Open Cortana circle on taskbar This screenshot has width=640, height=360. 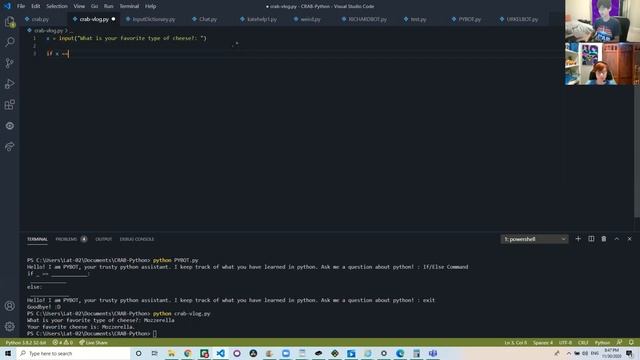(x=138, y=353)
